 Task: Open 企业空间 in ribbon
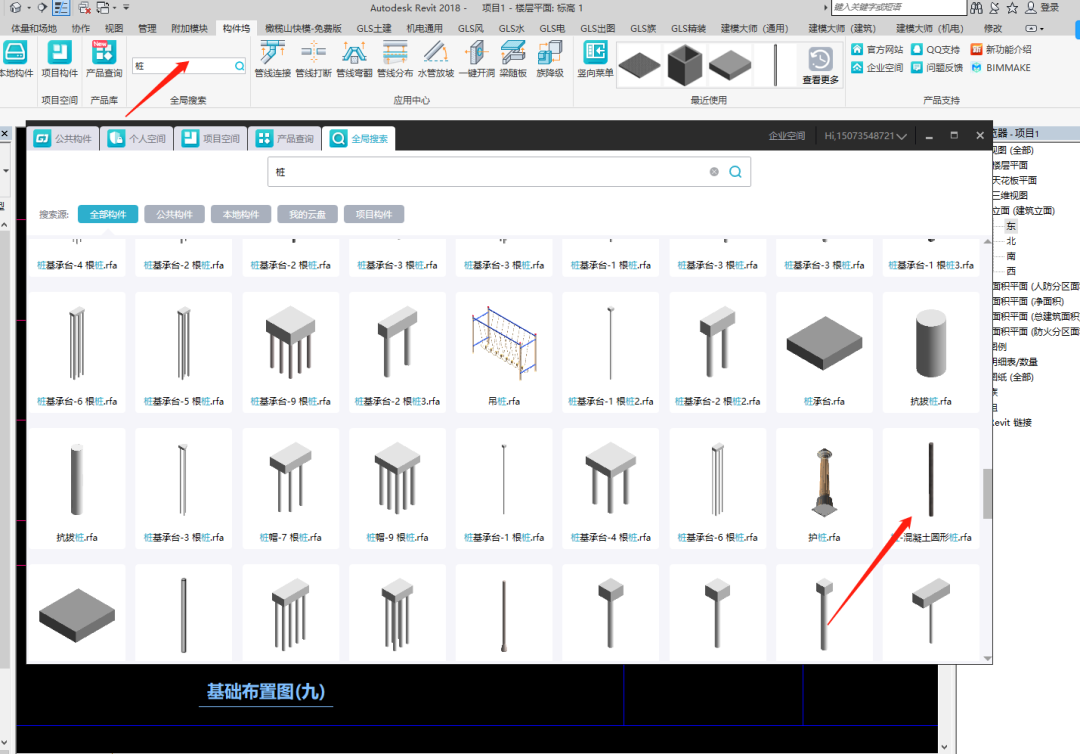coord(877,67)
